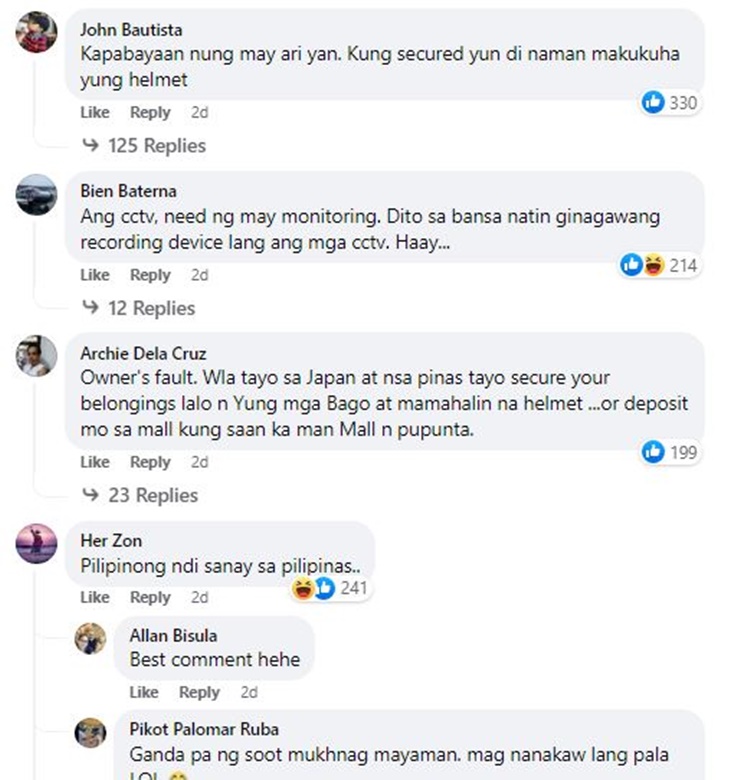
Task: Open the haha reaction icon showing 241
Action: (303, 588)
